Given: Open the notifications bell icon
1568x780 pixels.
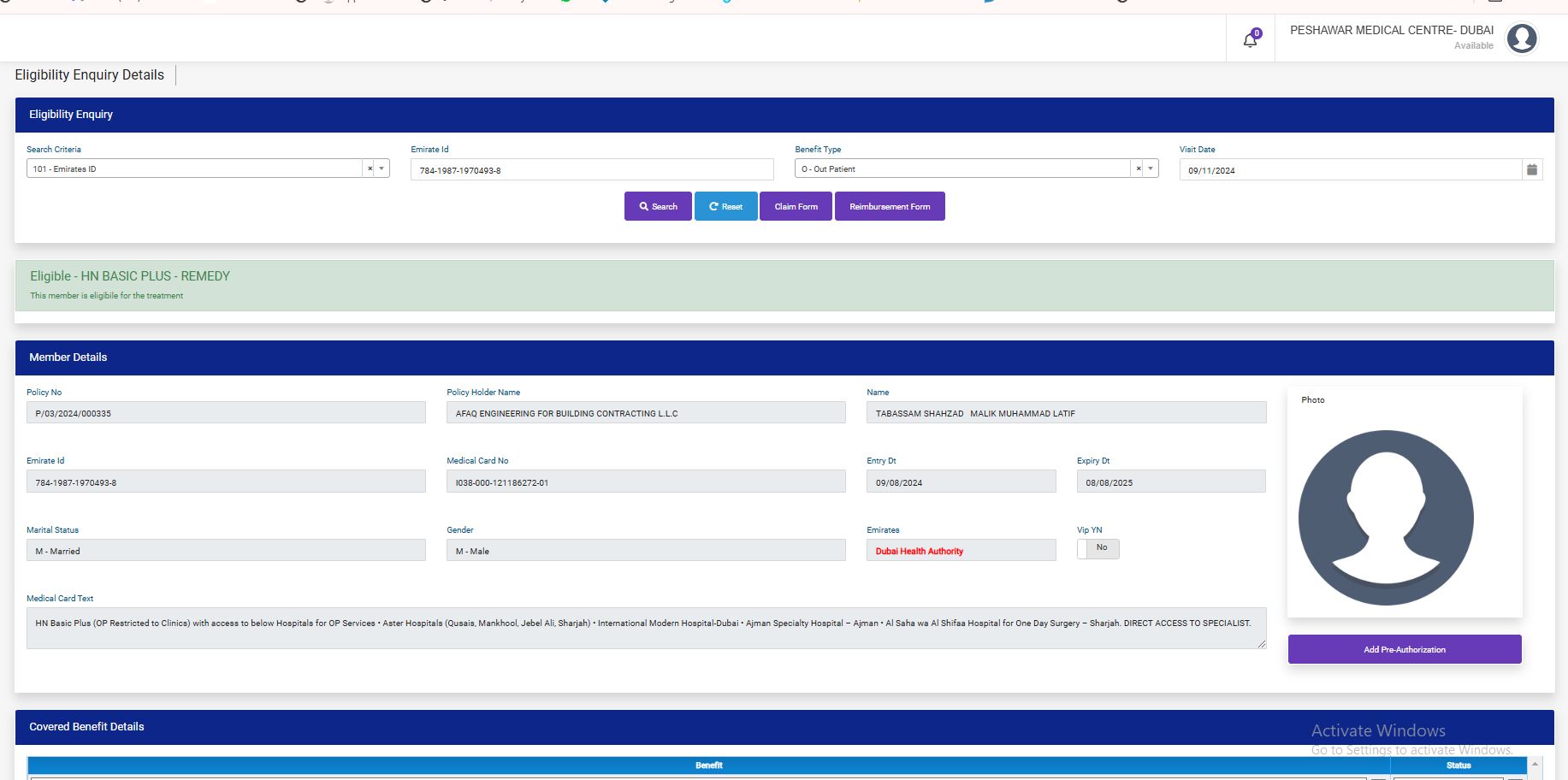Looking at the screenshot, I should (1250, 39).
